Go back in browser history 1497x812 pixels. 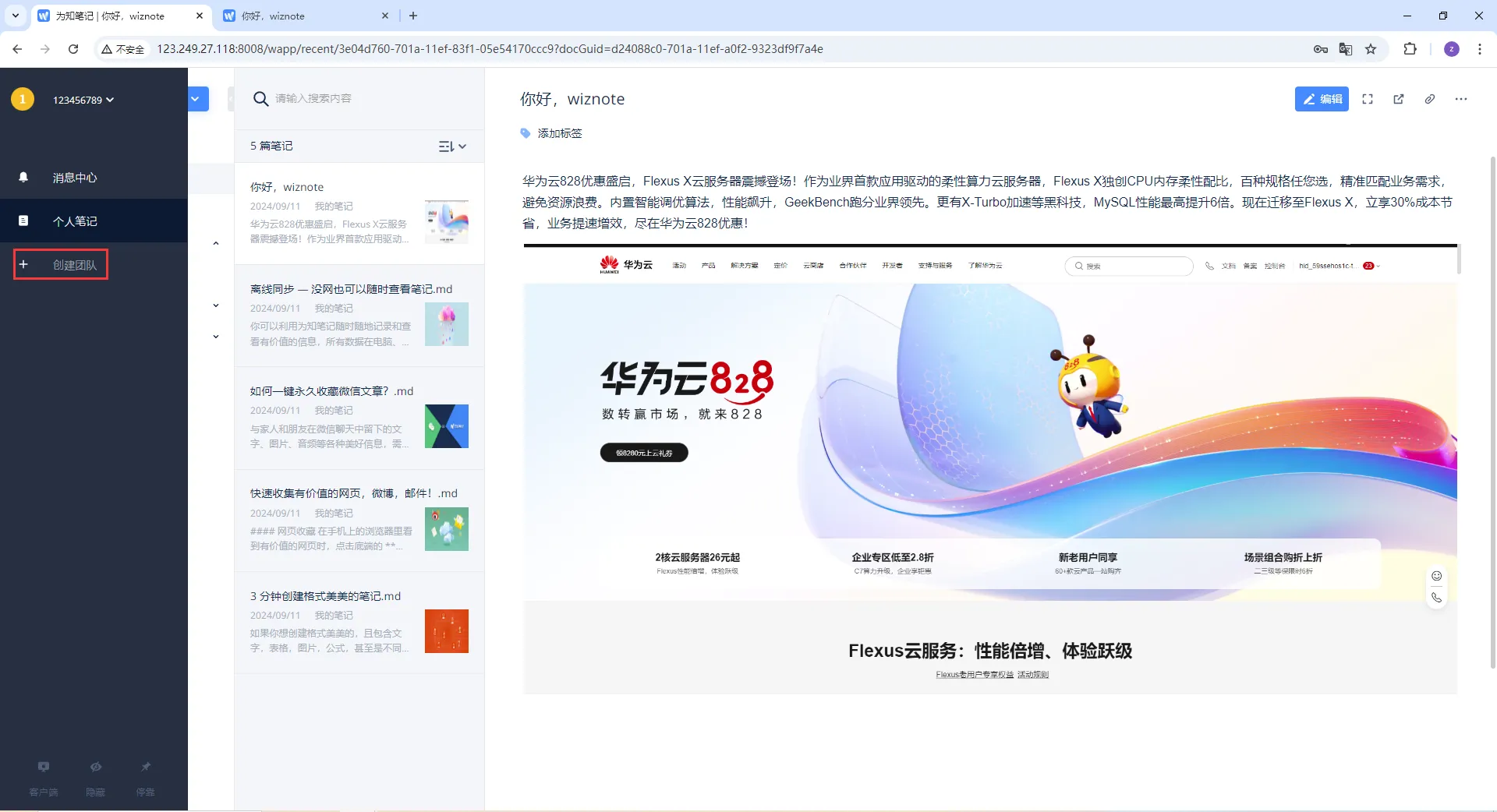tap(17, 49)
